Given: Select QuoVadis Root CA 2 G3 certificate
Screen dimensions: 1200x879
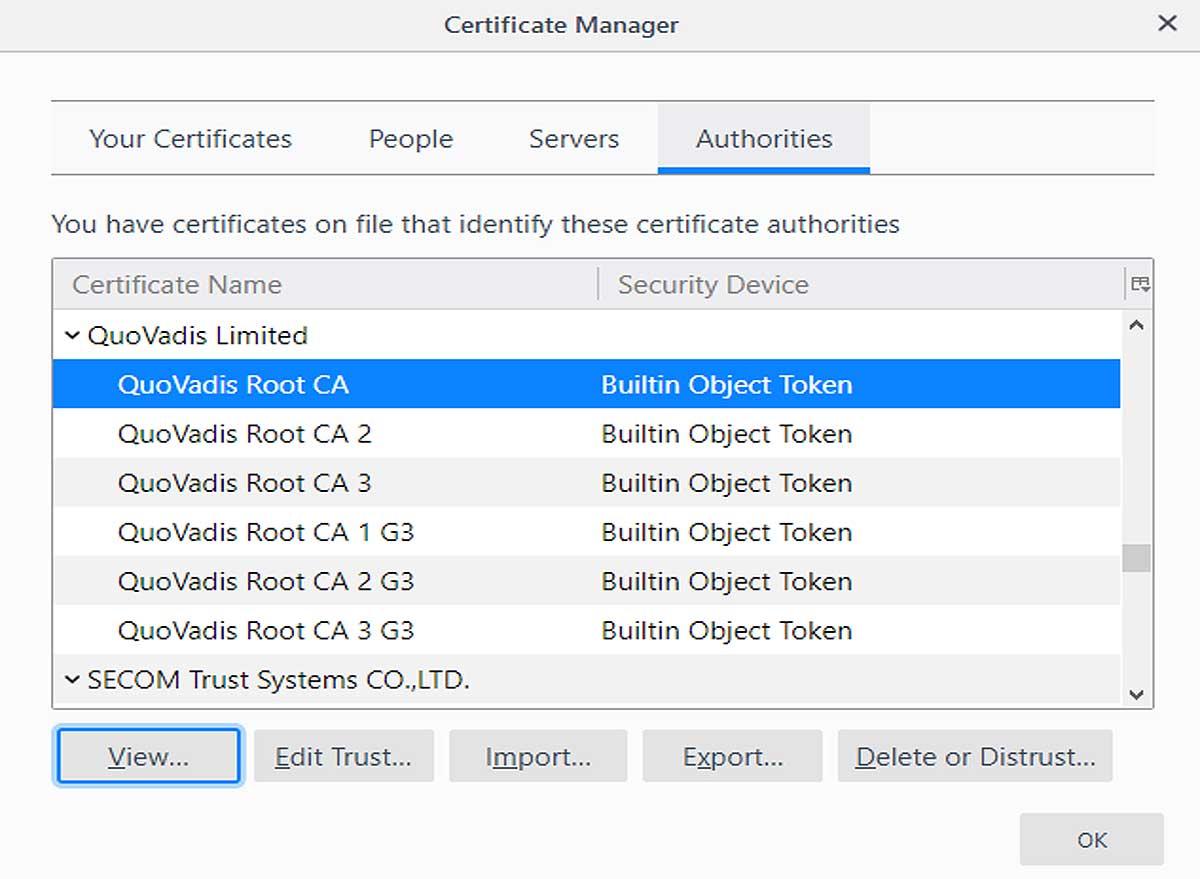Looking at the screenshot, I should 586,581.
